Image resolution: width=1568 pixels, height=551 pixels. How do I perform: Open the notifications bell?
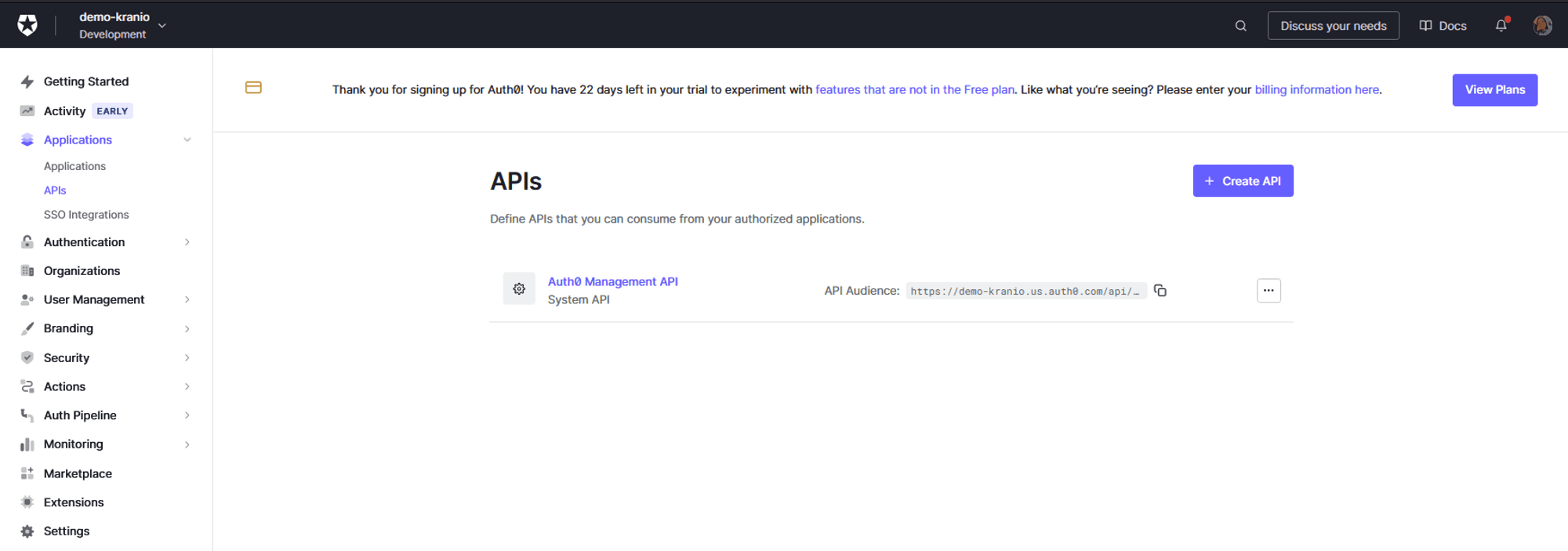tap(1501, 25)
